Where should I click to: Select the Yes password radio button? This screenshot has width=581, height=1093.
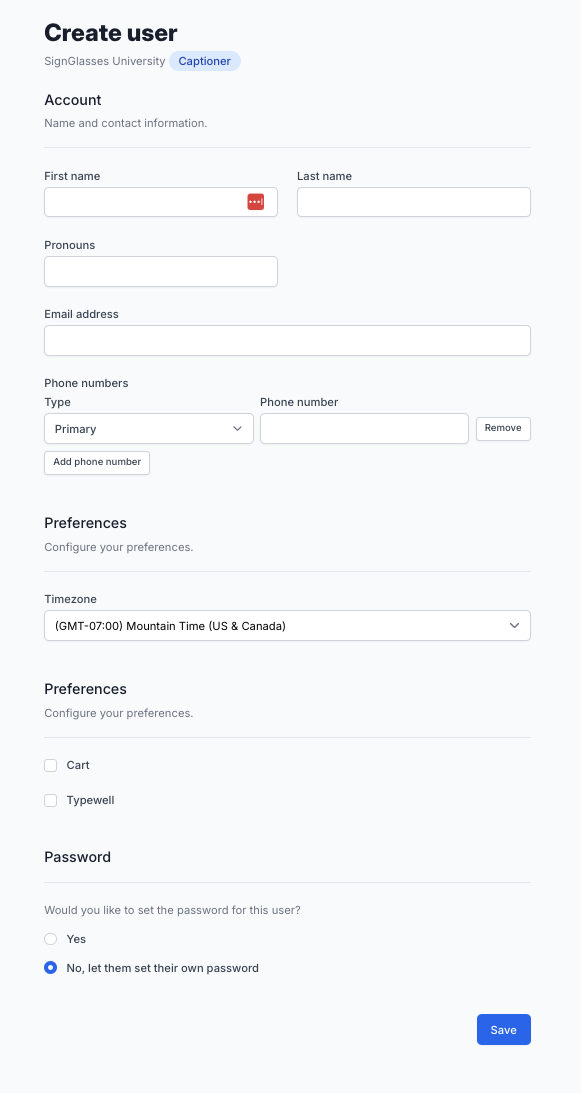point(50,939)
